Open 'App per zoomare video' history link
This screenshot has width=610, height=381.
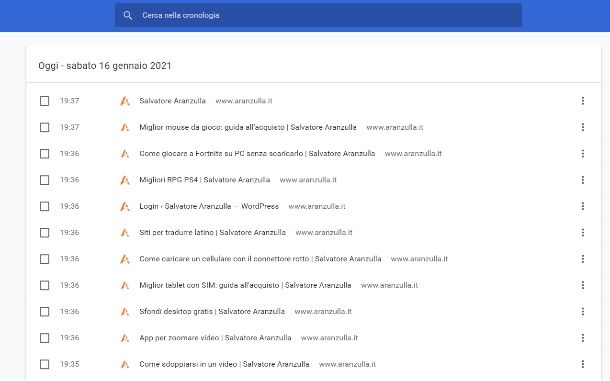click(x=215, y=338)
